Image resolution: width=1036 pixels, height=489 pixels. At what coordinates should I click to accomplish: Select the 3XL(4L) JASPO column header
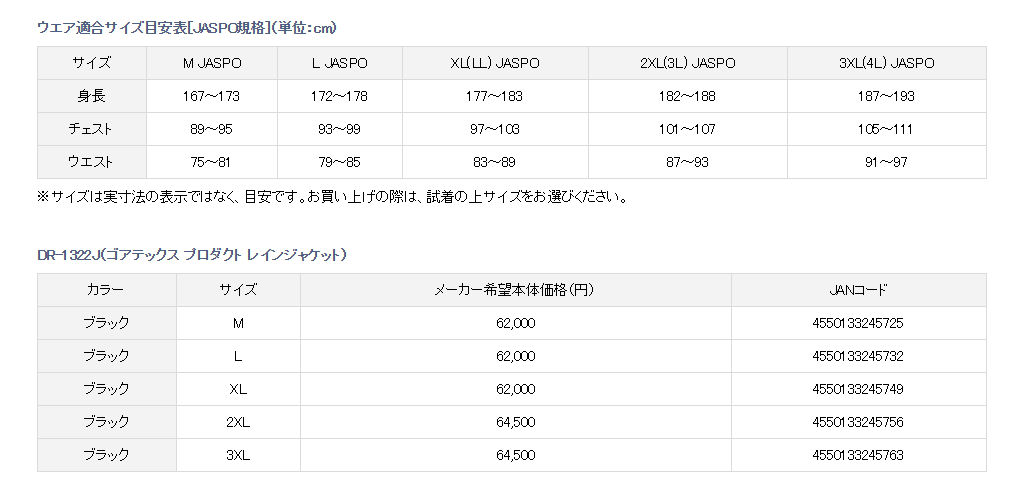[886, 63]
